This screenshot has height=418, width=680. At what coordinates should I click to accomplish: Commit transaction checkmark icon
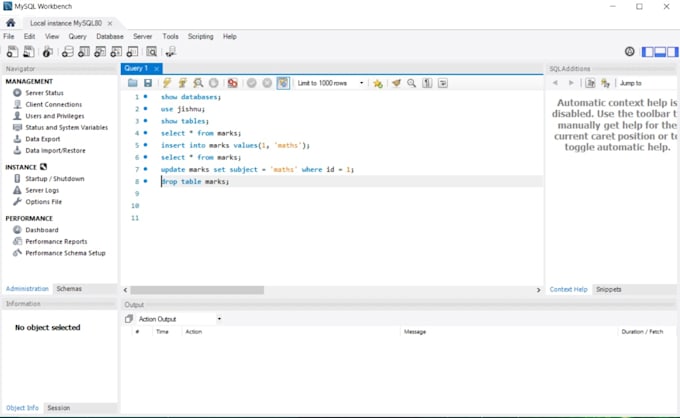point(252,83)
